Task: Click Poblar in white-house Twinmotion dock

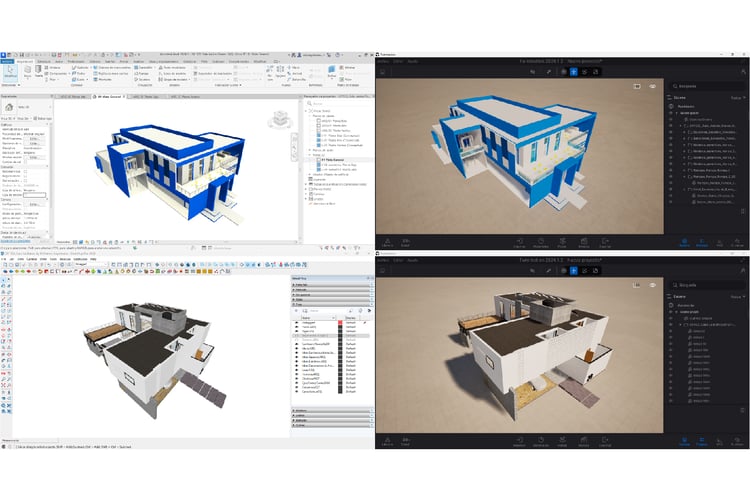Action: pos(562,442)
